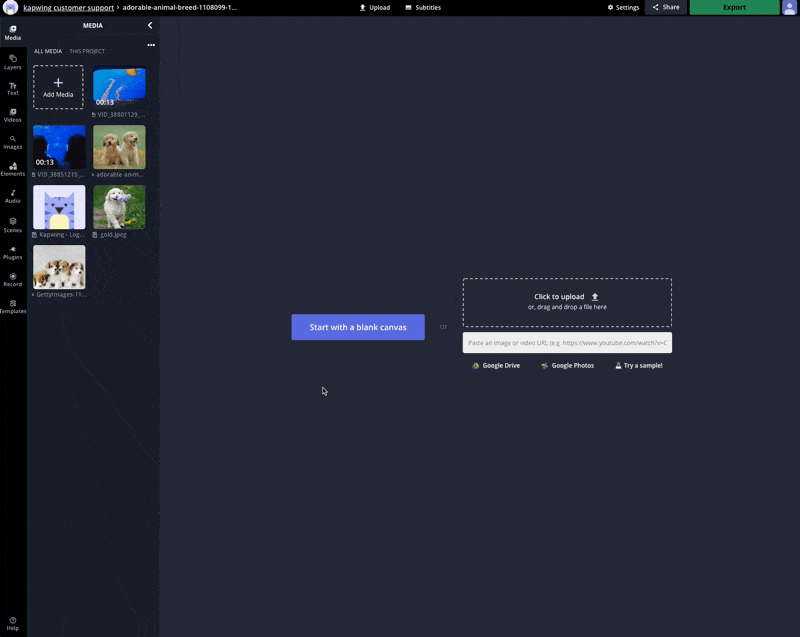The height and width of the screenshot is (637, 800).
Task: Open the Templates sidebar panel
Action: 13,306
